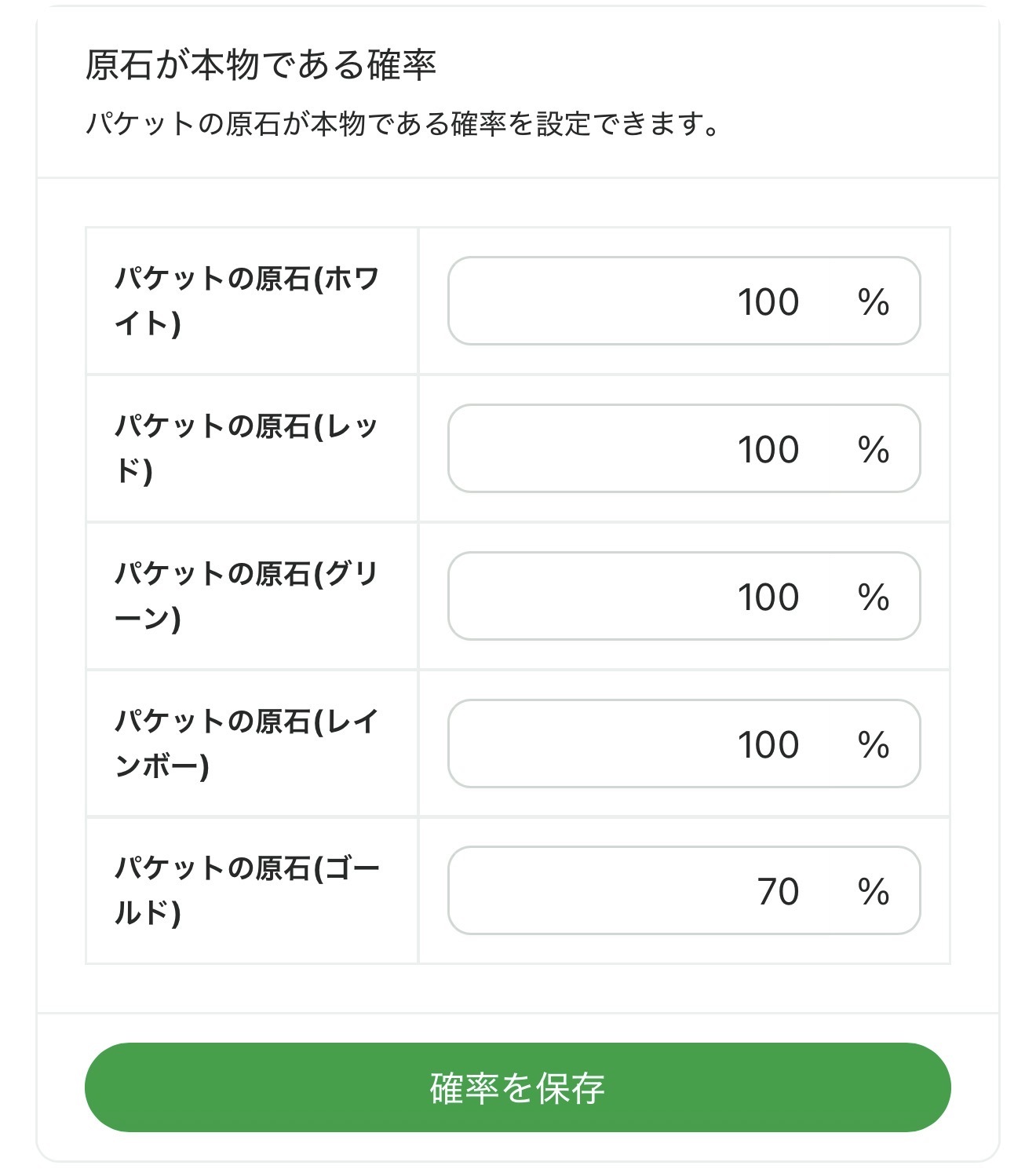Click the % sign in the Gold field
Screen dimensions: 1036x1173
873,892
